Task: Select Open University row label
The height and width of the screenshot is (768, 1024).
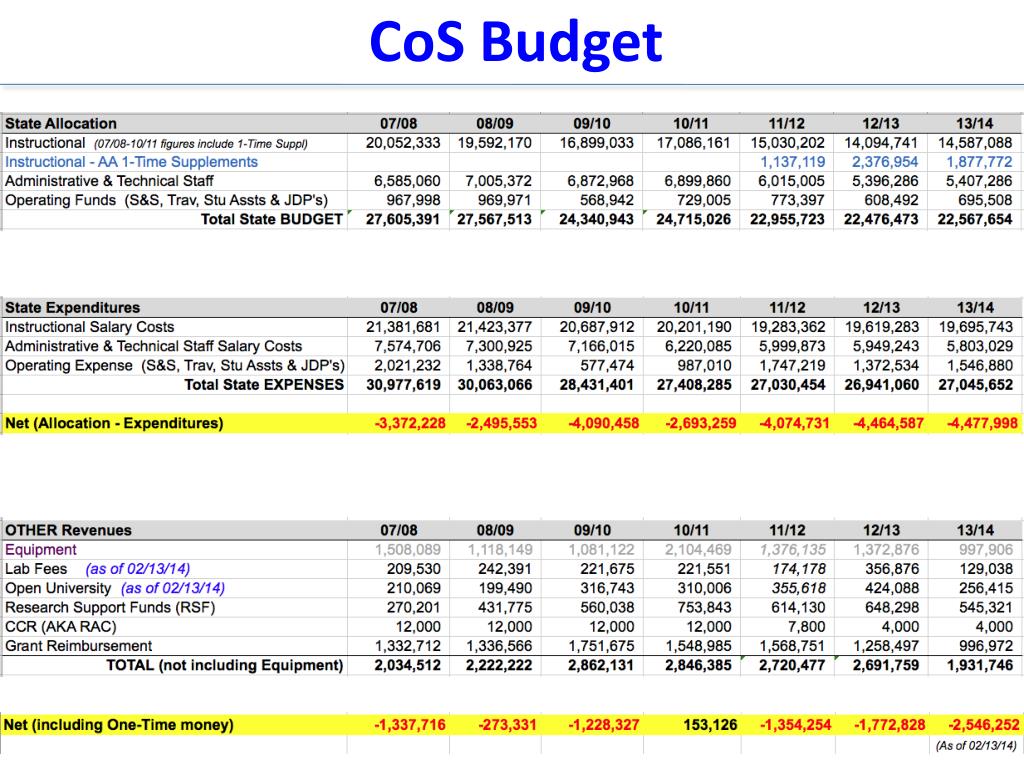Action: coord(115,588)
